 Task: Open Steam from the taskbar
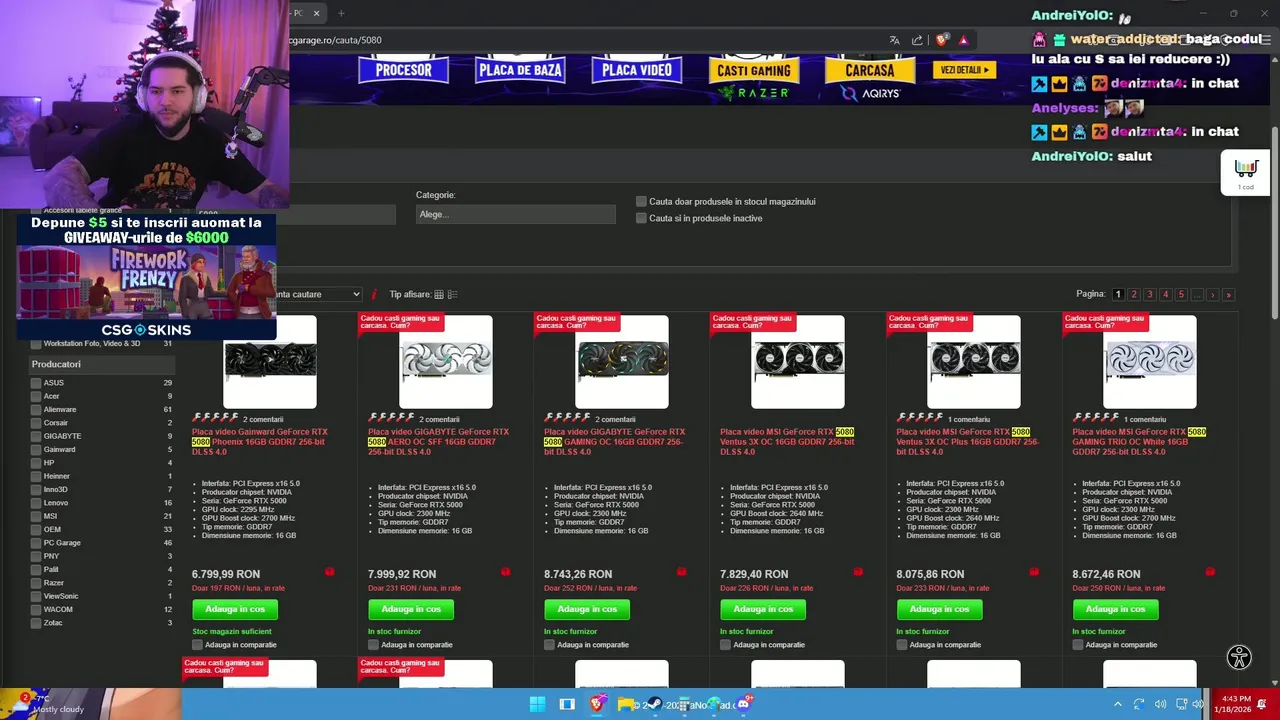[x=655, y=704]
